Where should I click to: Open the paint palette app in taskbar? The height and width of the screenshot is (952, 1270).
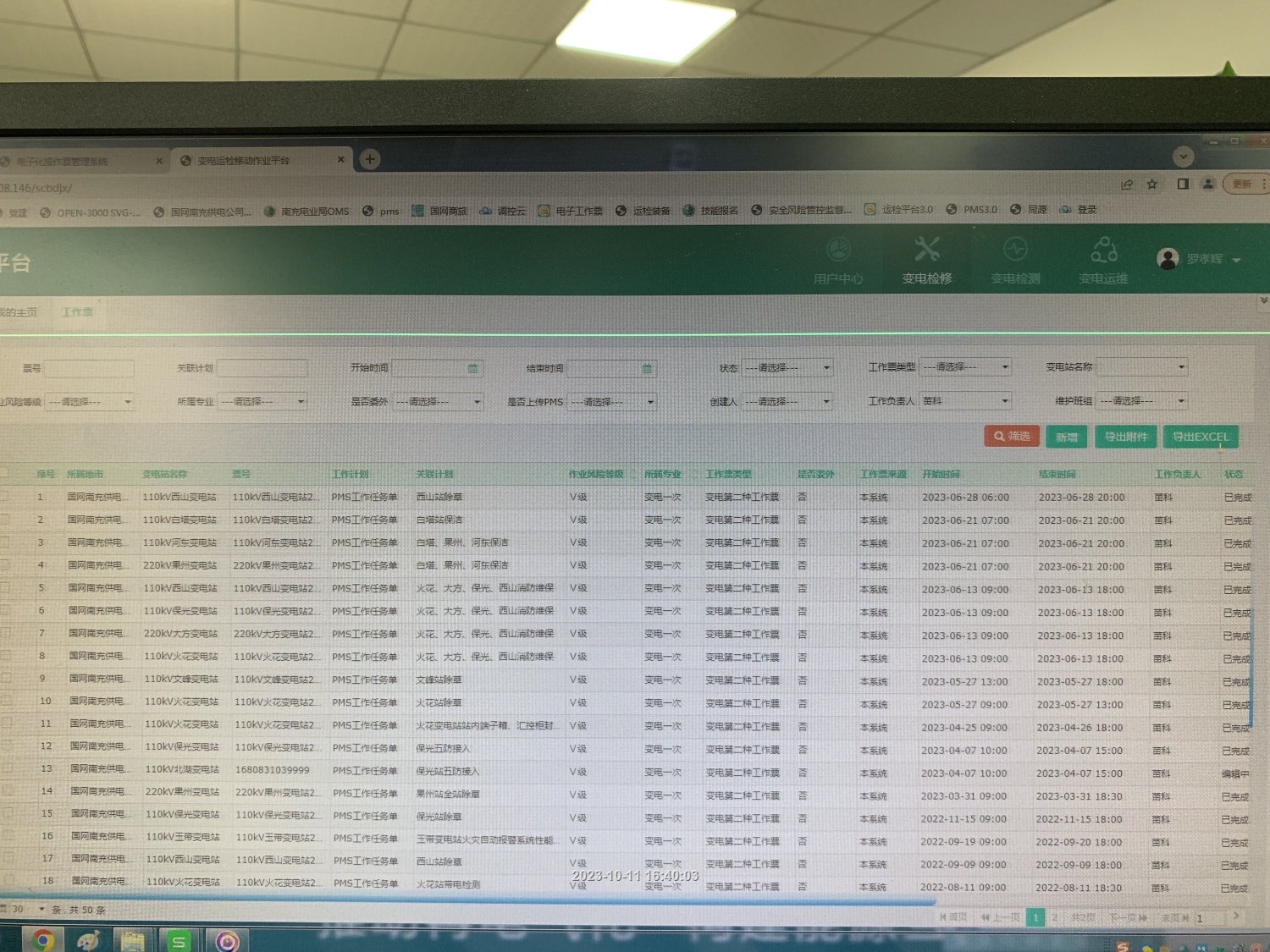click(88, 940)
